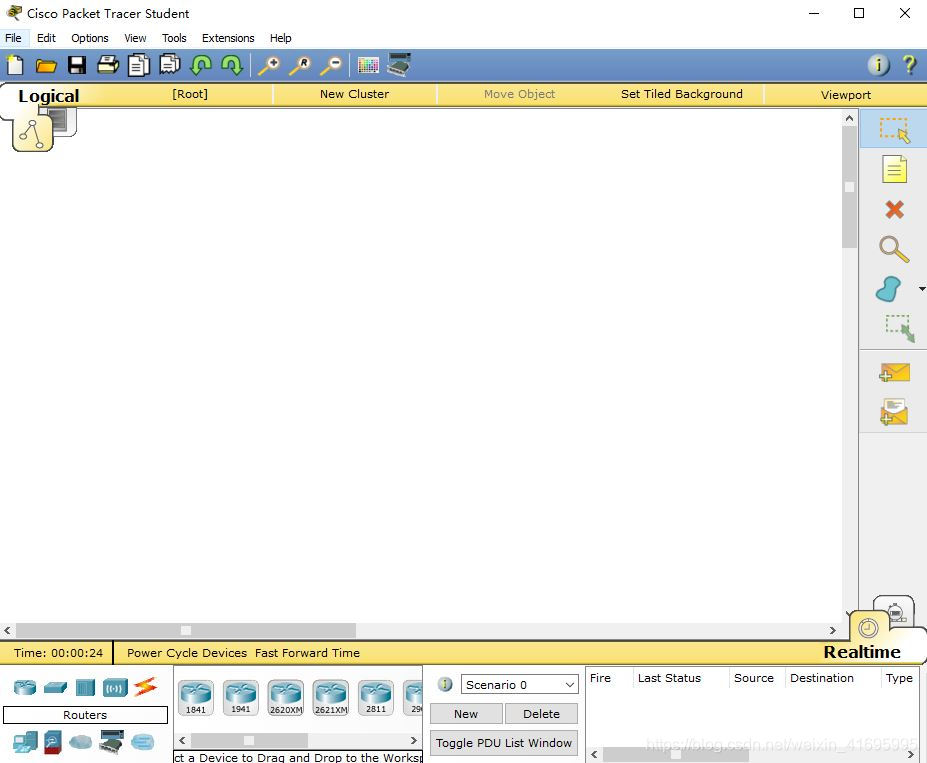The width and height of the screenshot is (927, 763).
Task: Undo with the left green arrow
Action: (201, 65)
